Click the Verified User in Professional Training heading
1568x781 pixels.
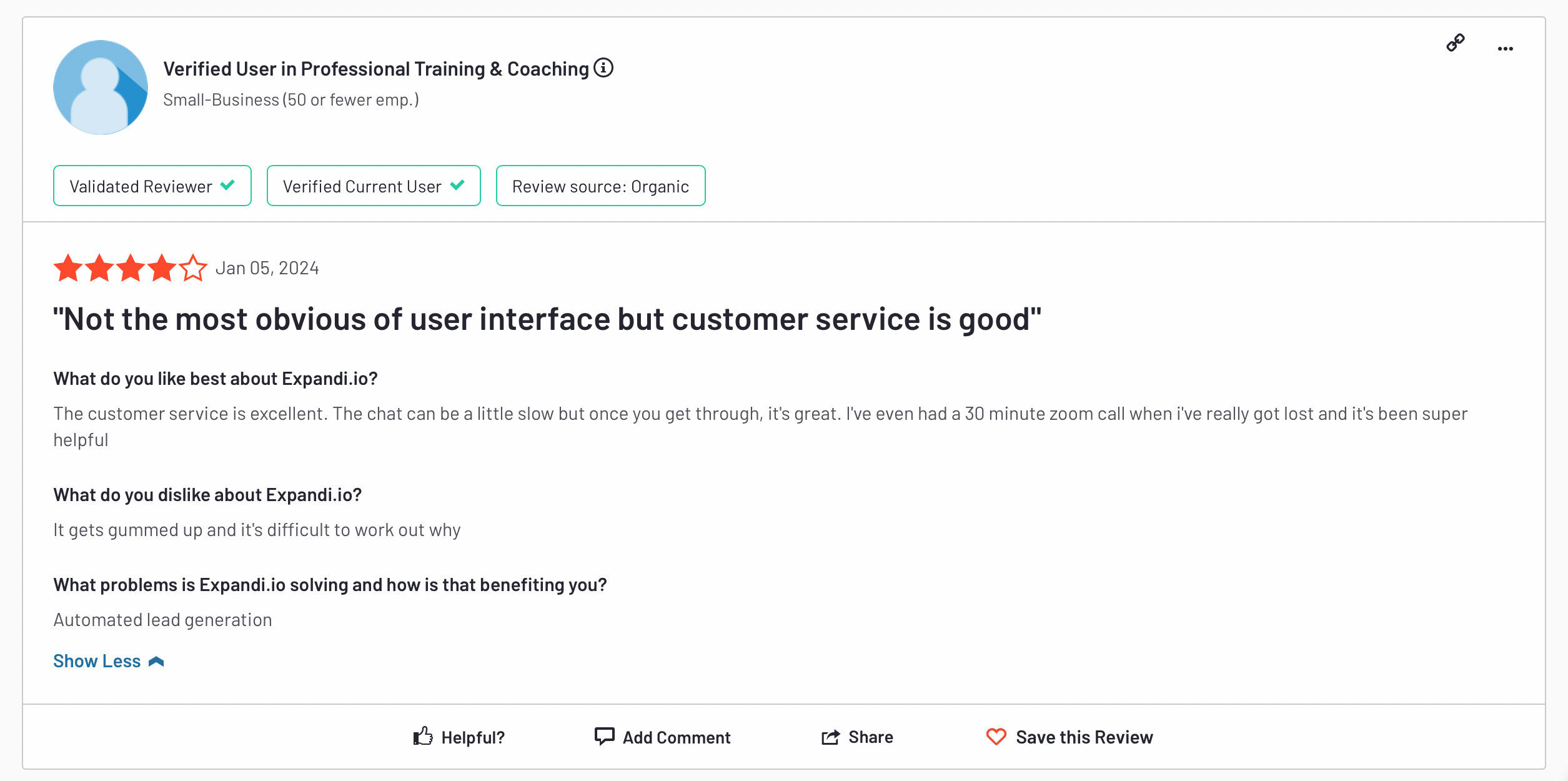point(376,69)
